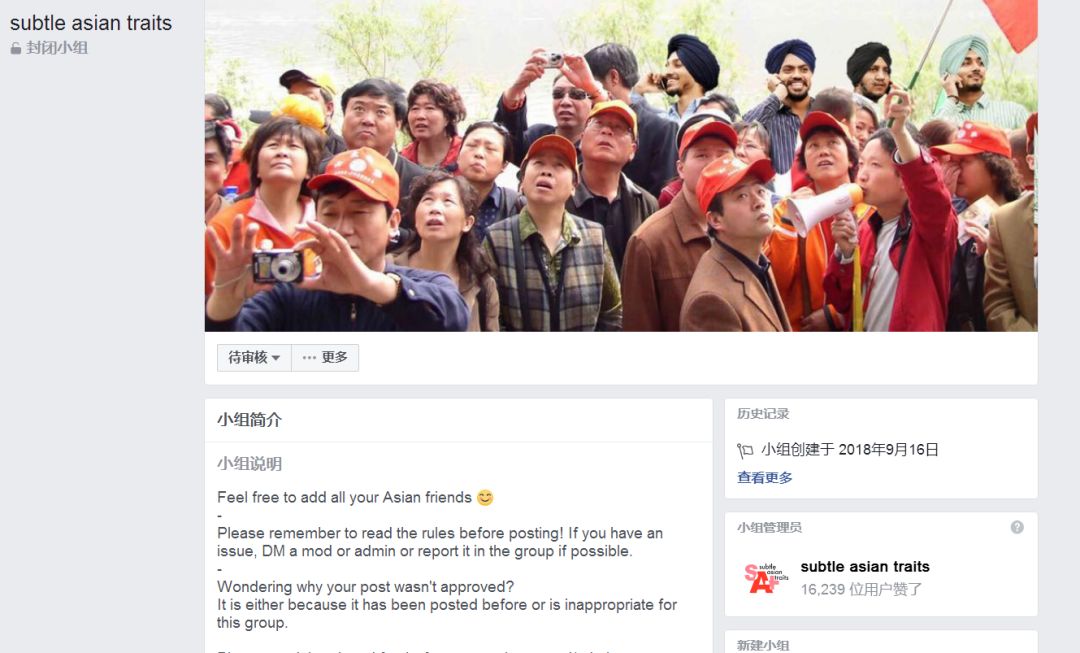This screenshot has width=1080, height=653.
Task: Click the subtle asian traits group title
Action: [91, 23]
